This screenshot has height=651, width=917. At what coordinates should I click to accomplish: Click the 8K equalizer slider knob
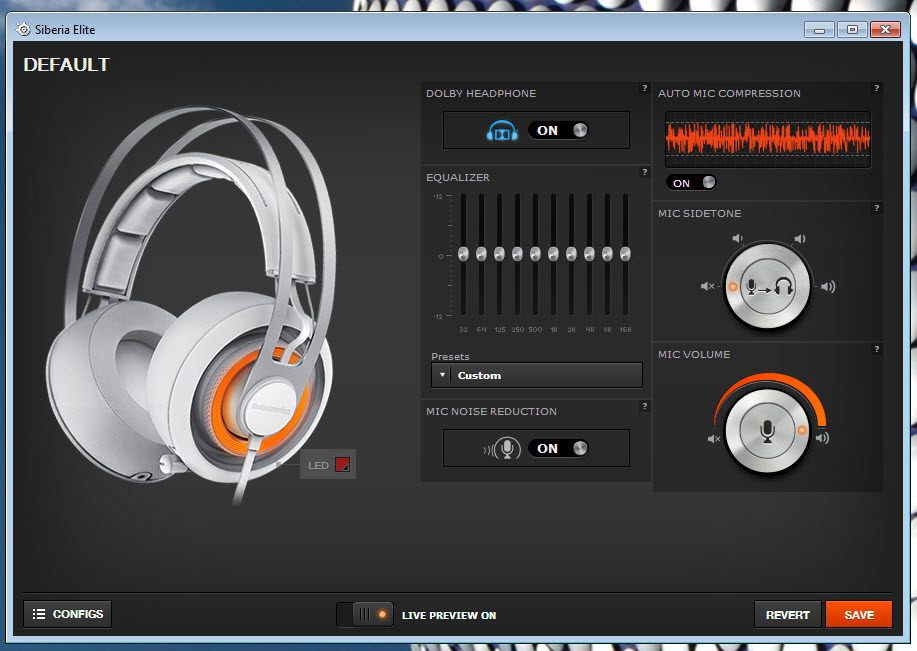point(608,254)
